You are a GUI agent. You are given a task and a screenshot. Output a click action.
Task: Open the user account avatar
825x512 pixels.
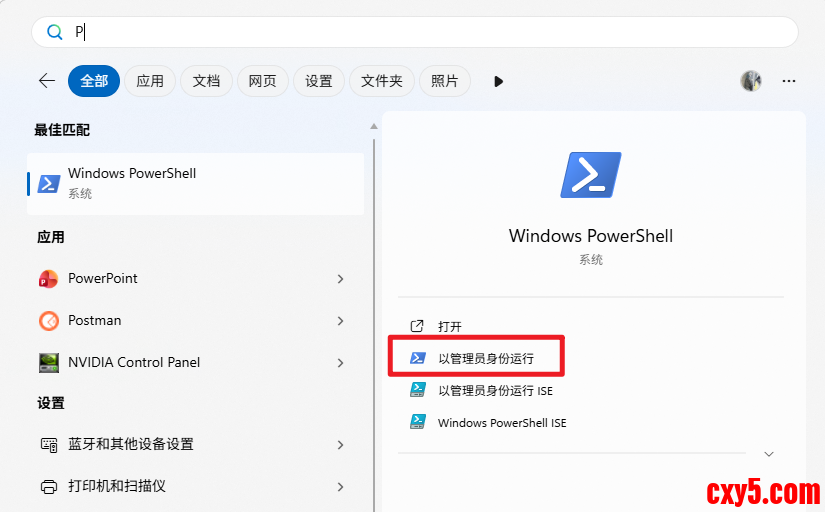pyautogui.click(x=751, y=81)
